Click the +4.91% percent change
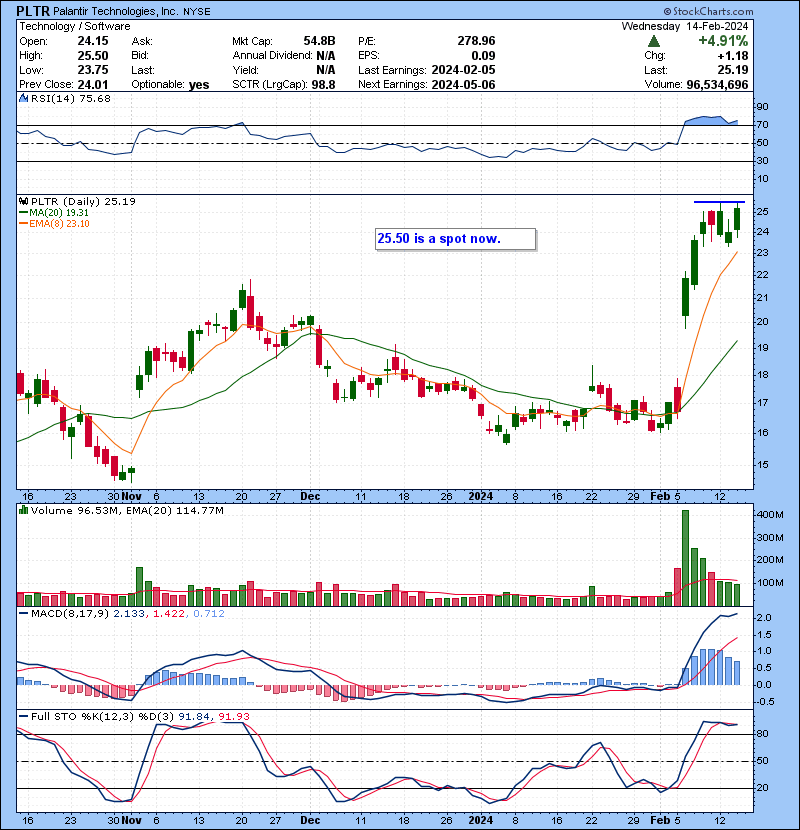The width and height of the screenshot is (800, 830). click(723, 41)
